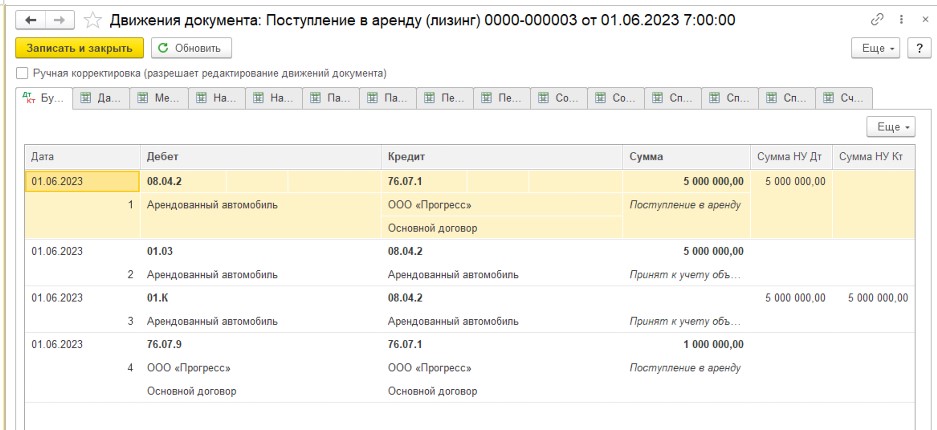Click the Сумма column header
Viewport: 937px width, 430px height.
point(687,156)
